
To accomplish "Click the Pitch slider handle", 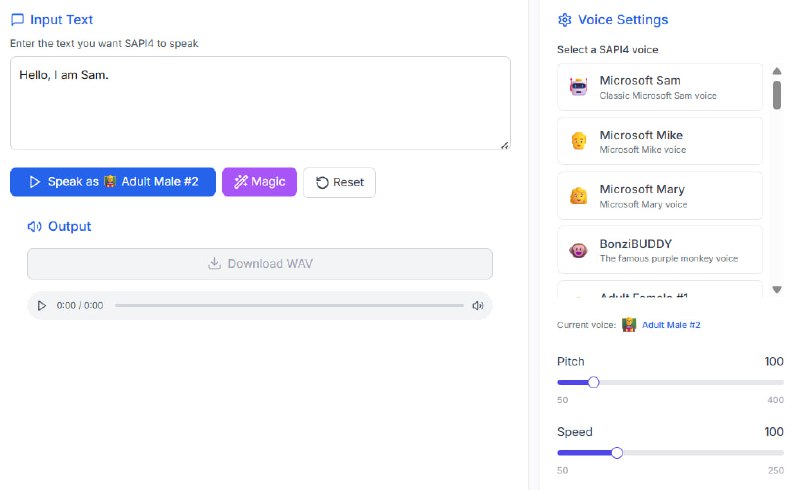I will coord(594,382).
